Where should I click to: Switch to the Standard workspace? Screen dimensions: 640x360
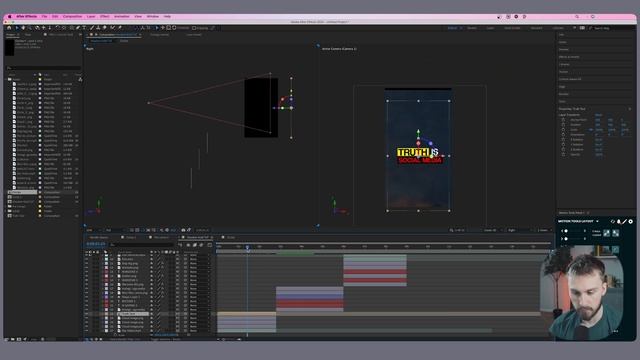tap(536, 28)
